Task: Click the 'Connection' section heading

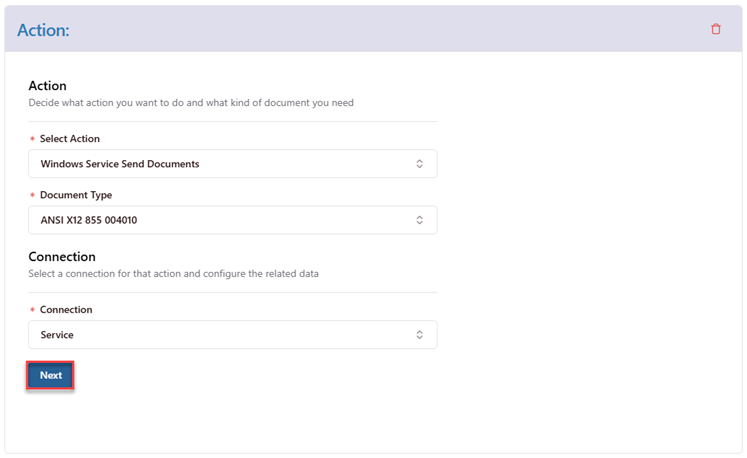Action: click(x=62, y=256)
